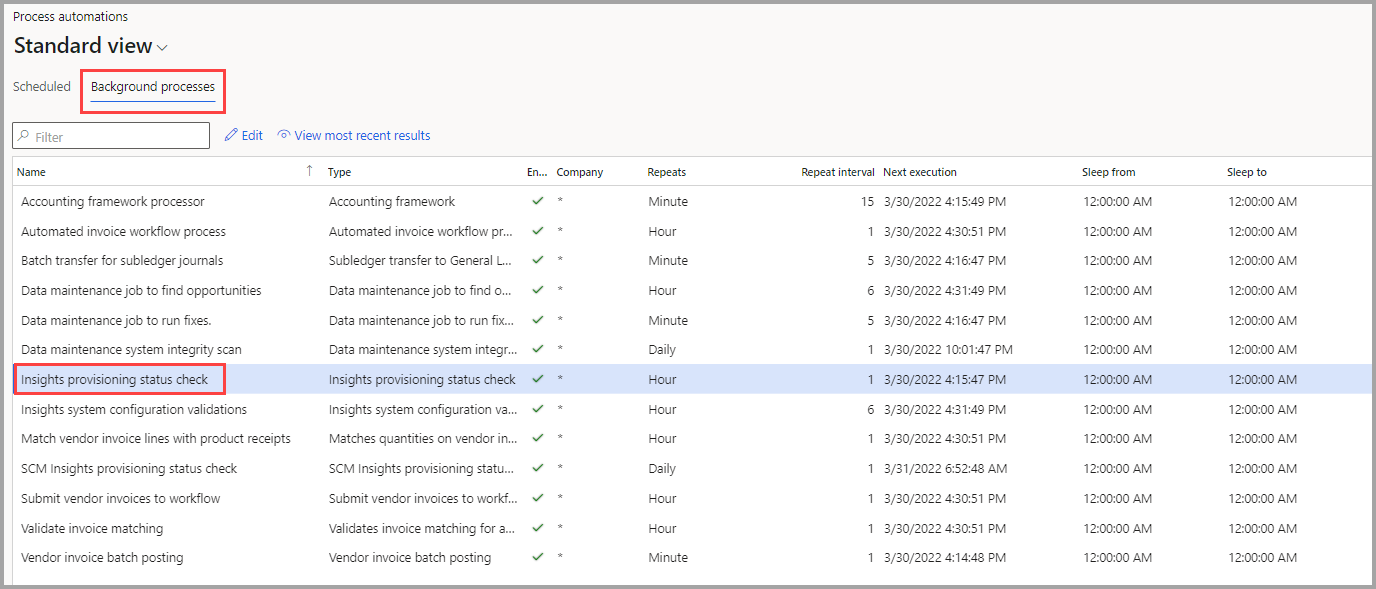1376x589 pixels.
Task: Select SCM Insights provisioning status check name
Action: click(129, 468)
